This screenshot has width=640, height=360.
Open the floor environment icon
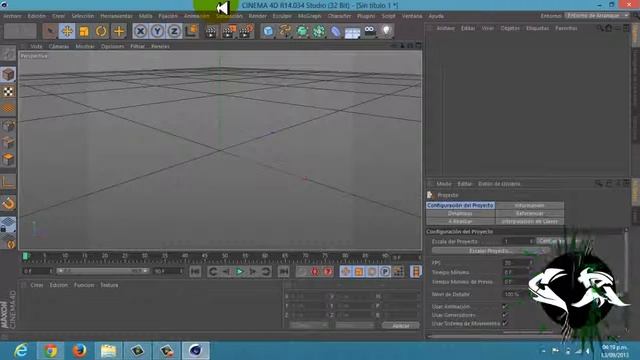(x=352, y=32)
